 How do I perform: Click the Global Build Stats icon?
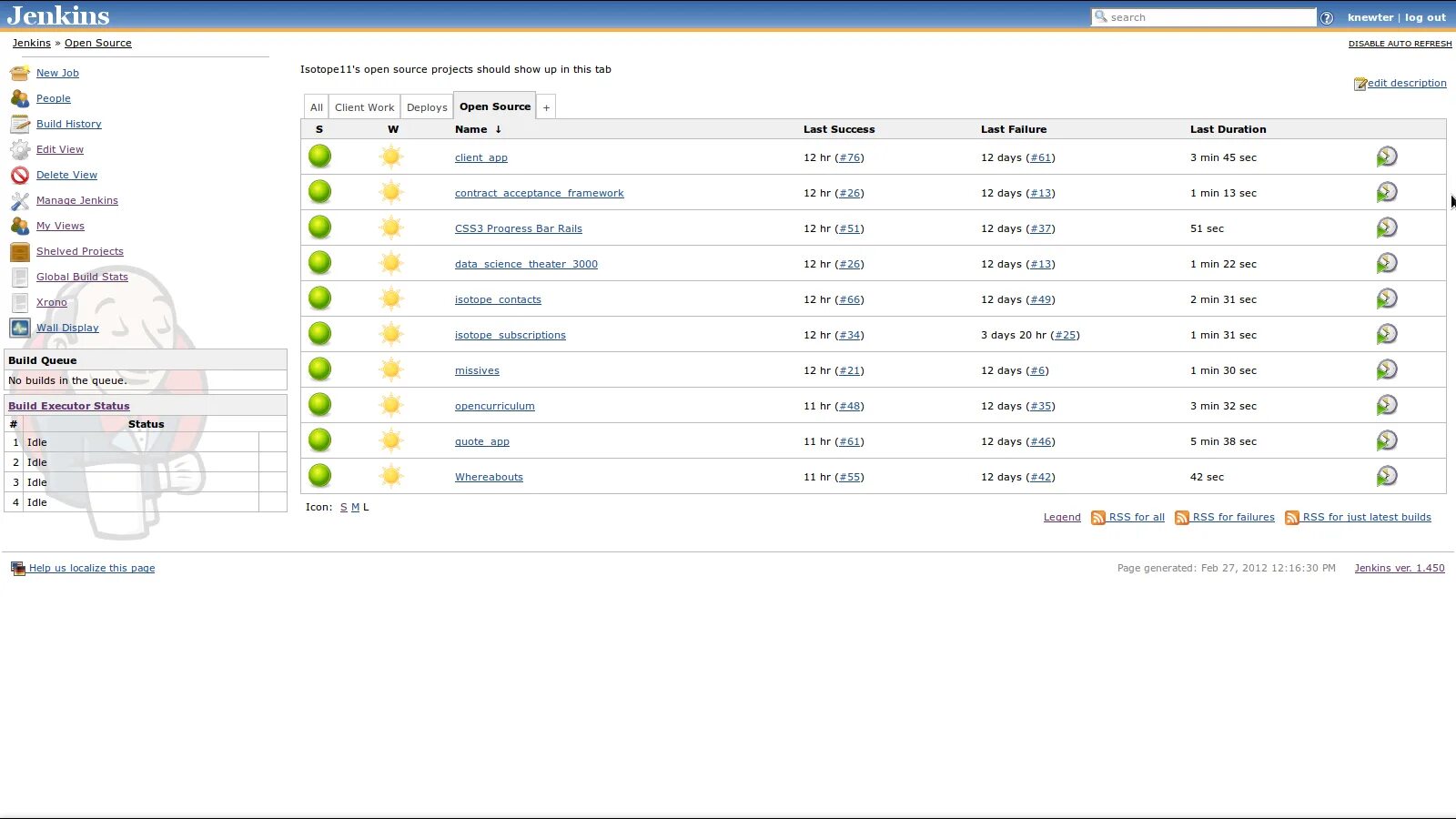[20, 277]
